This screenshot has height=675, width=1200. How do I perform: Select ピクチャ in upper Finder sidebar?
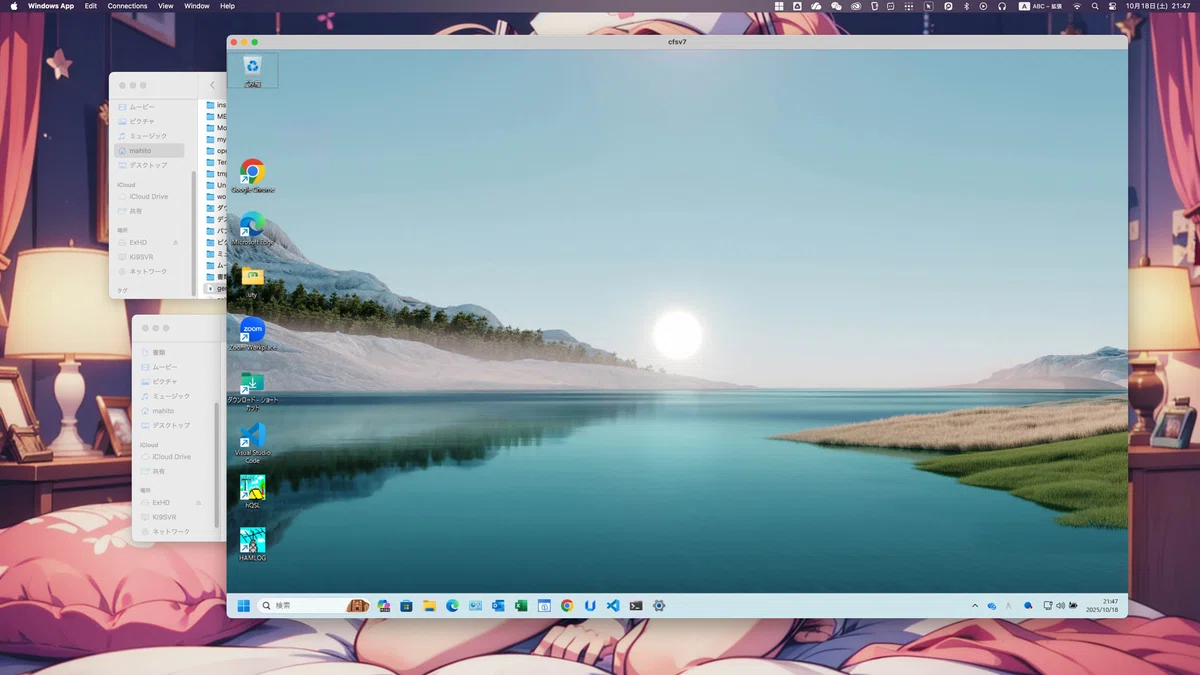[149, 121]
